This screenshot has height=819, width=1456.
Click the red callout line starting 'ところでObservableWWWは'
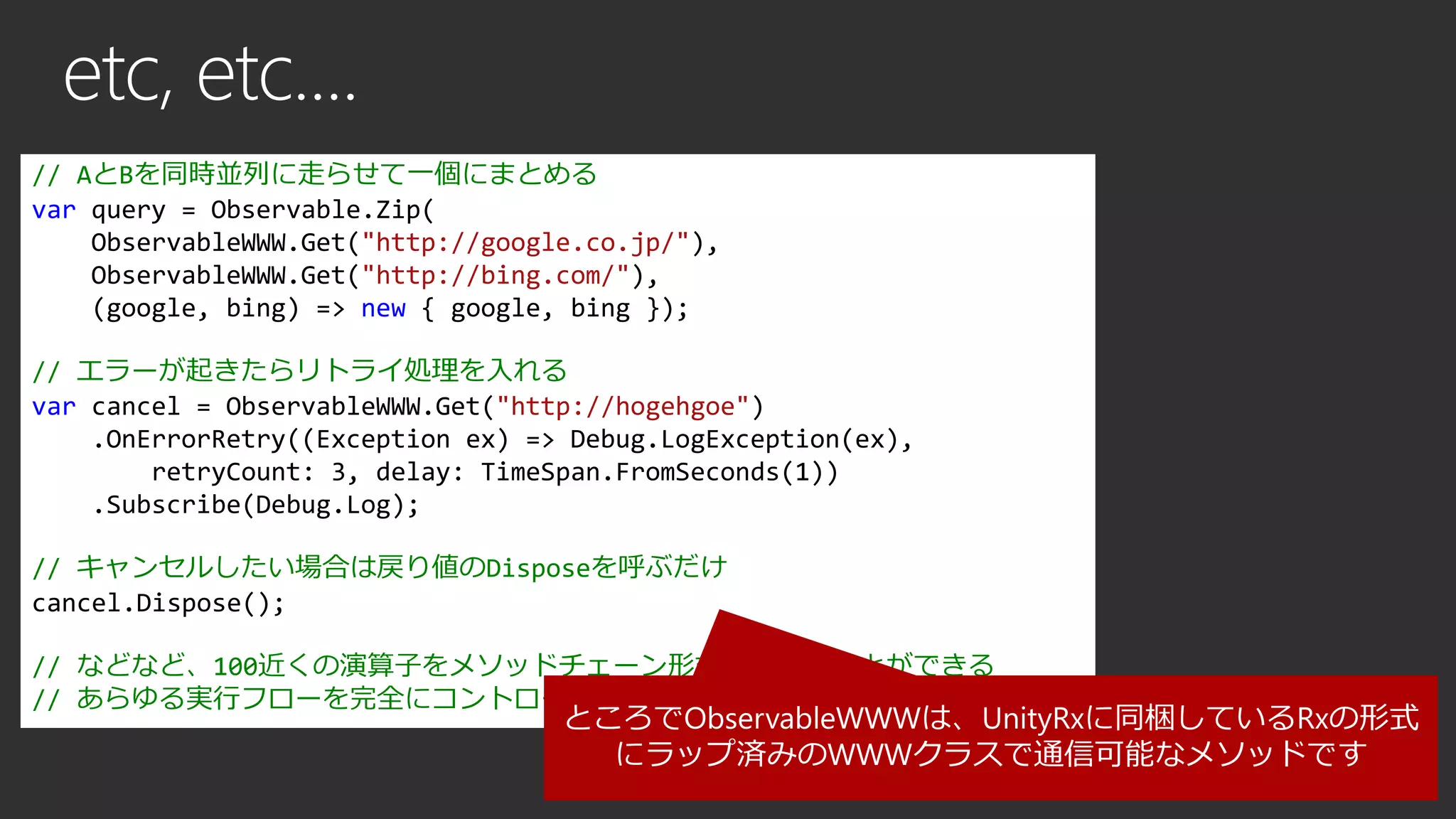pos(991,718)
